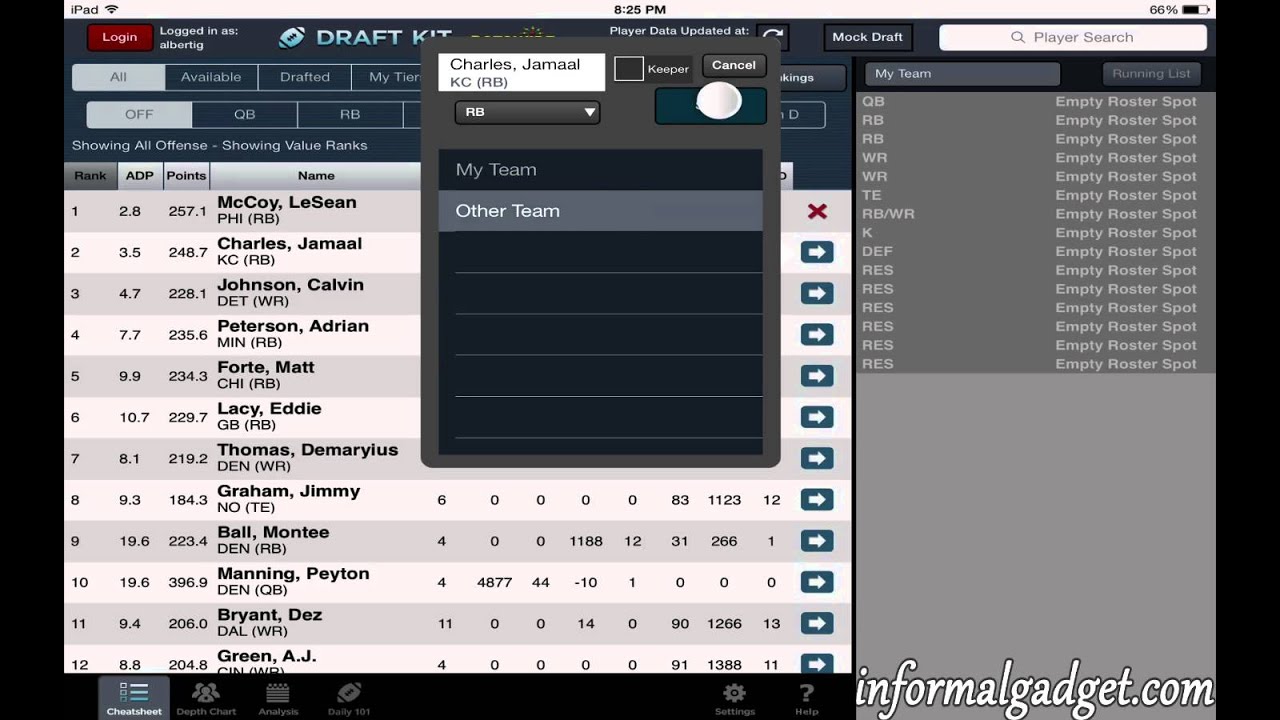The height and width of the screenshot is (720, 1280).
Task: Tap the Player Search field
Action: (x=1073, y=37)
